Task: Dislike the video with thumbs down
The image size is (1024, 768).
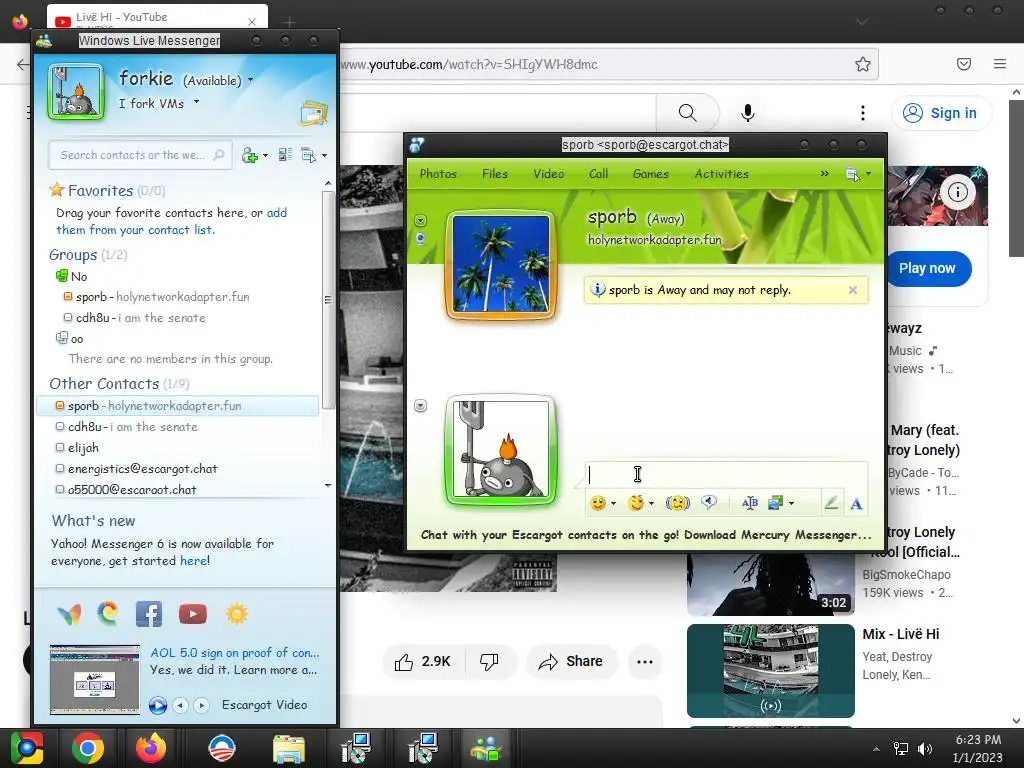Action: tap(489, 662)
